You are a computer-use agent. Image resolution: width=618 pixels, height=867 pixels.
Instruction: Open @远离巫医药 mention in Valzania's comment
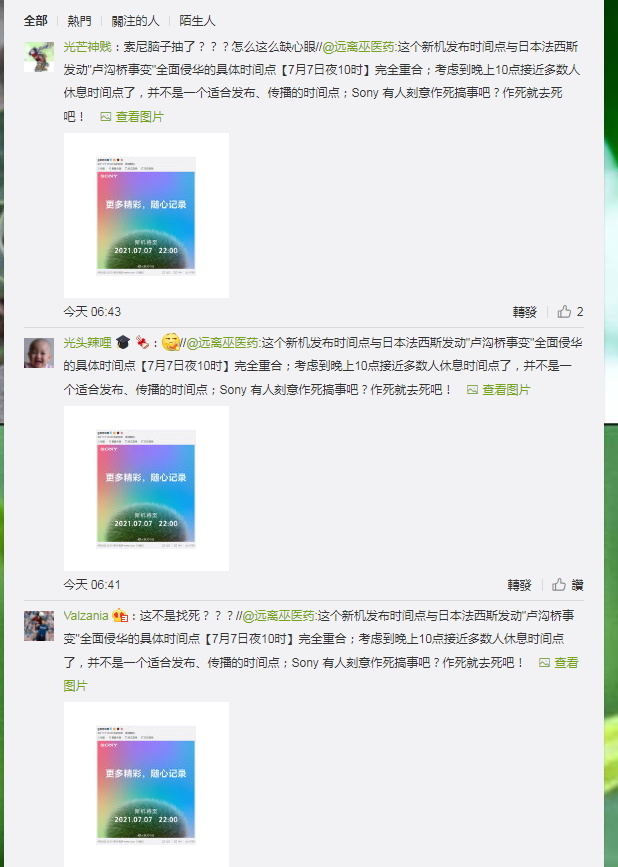[279, 615]
